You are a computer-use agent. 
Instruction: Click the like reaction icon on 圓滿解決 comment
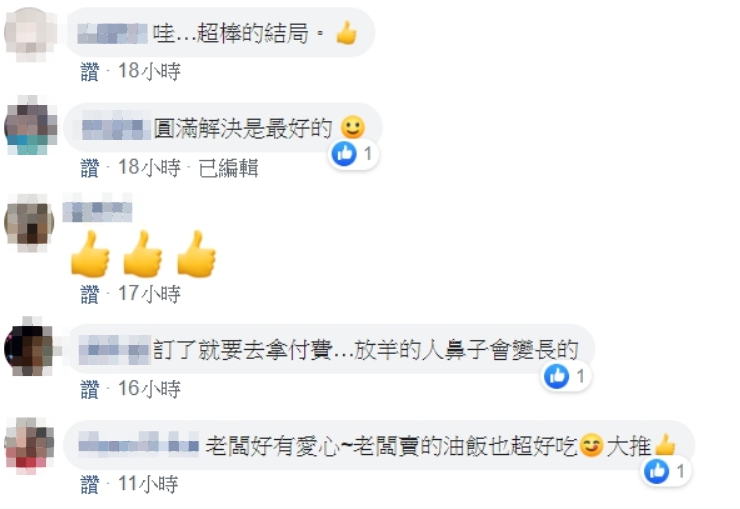pyautogui.click(x=344, y=154)
